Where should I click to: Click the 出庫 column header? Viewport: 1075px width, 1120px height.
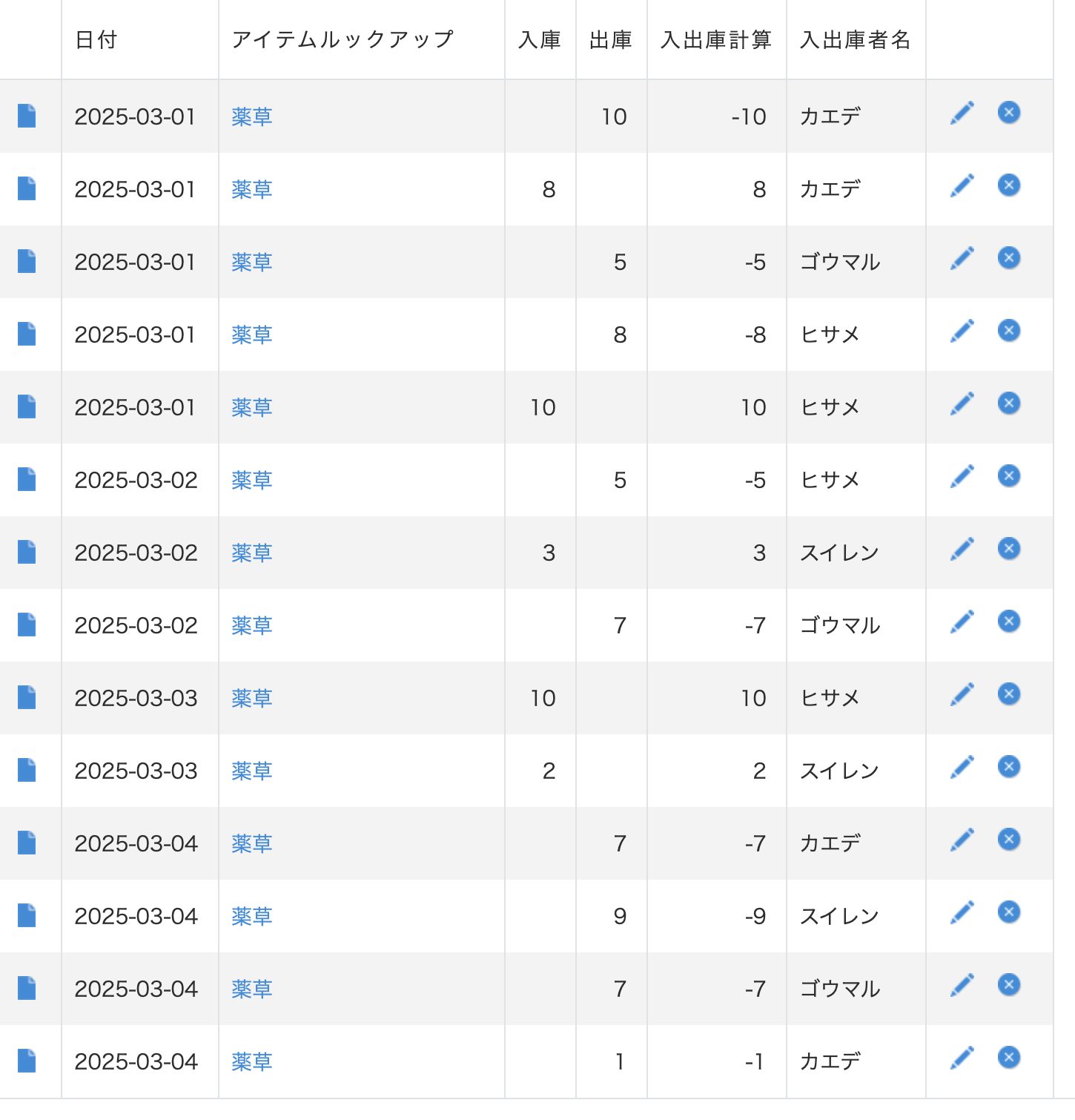pos(611,39)
